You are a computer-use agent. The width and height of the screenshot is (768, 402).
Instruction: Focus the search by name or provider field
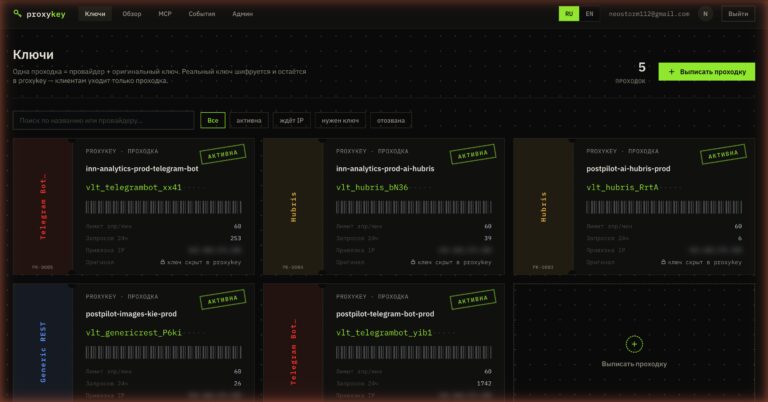tap(103, 120)
